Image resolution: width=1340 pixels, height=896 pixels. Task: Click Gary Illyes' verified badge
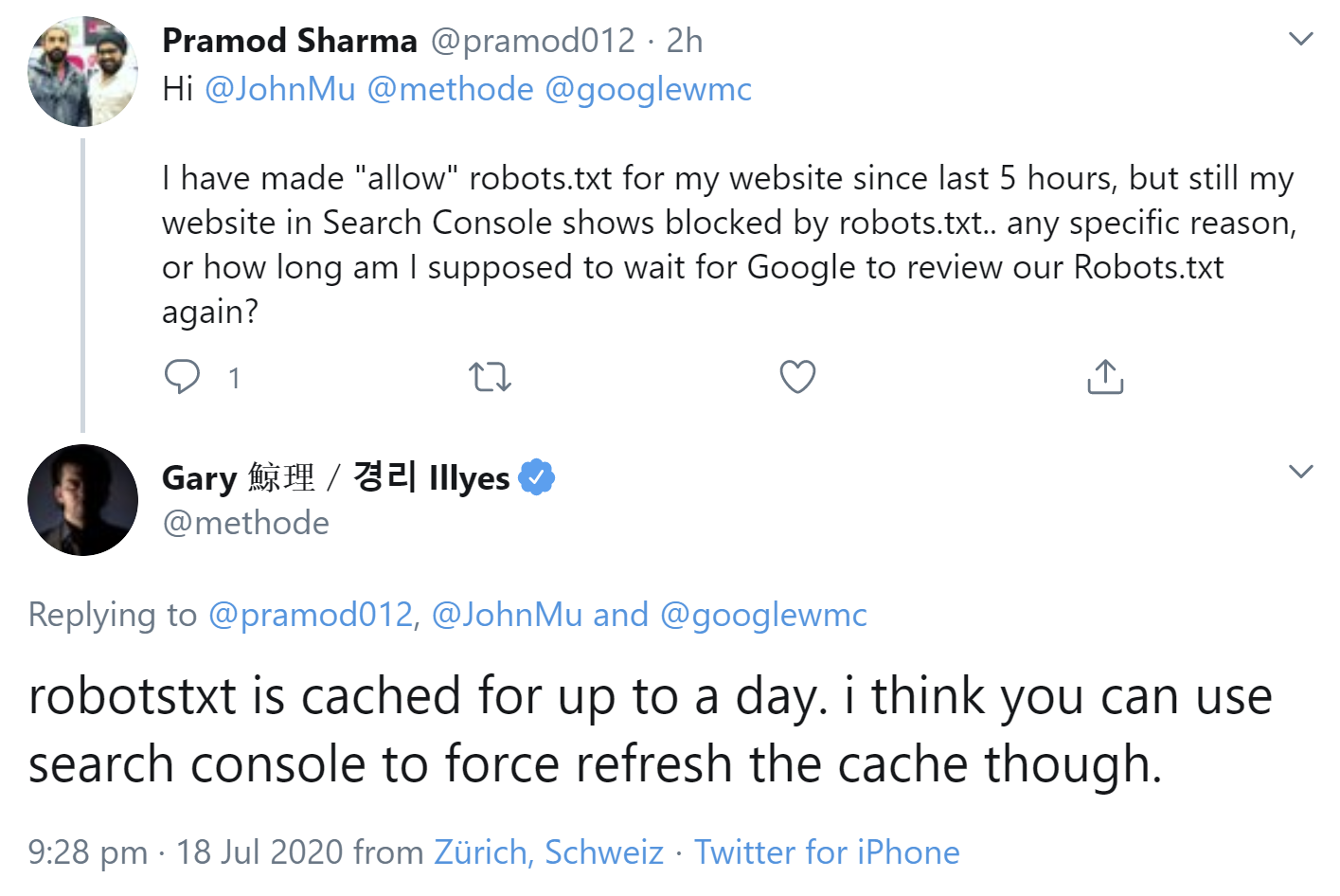tap(537, 477)
